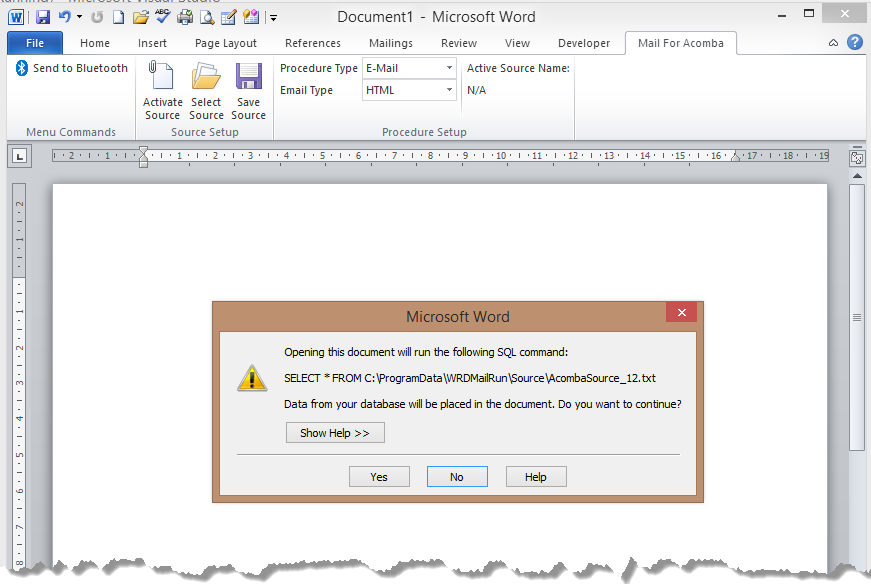Viewport: 871px width, 584px height.
Task: Click Activate Source in the ribbon
Action: click(x=162, y=91)
